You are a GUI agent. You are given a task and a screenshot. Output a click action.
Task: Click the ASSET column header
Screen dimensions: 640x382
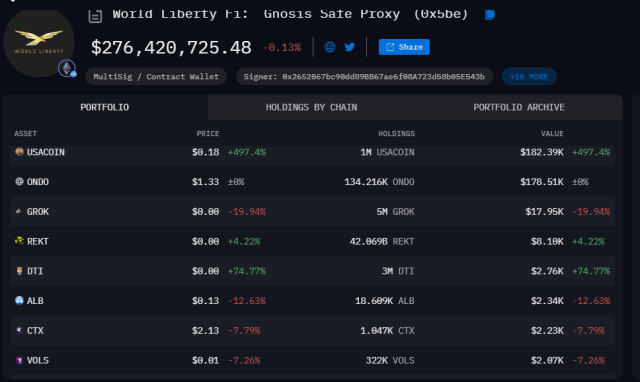26,133
